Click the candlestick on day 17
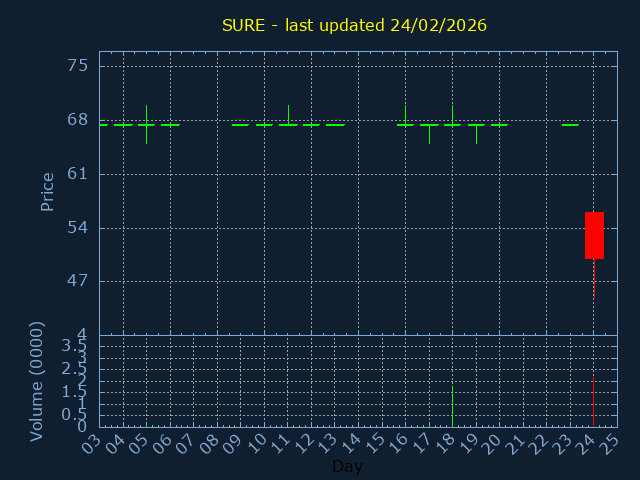This screenshot has height=480, width=640. click(x=429, y=126)
